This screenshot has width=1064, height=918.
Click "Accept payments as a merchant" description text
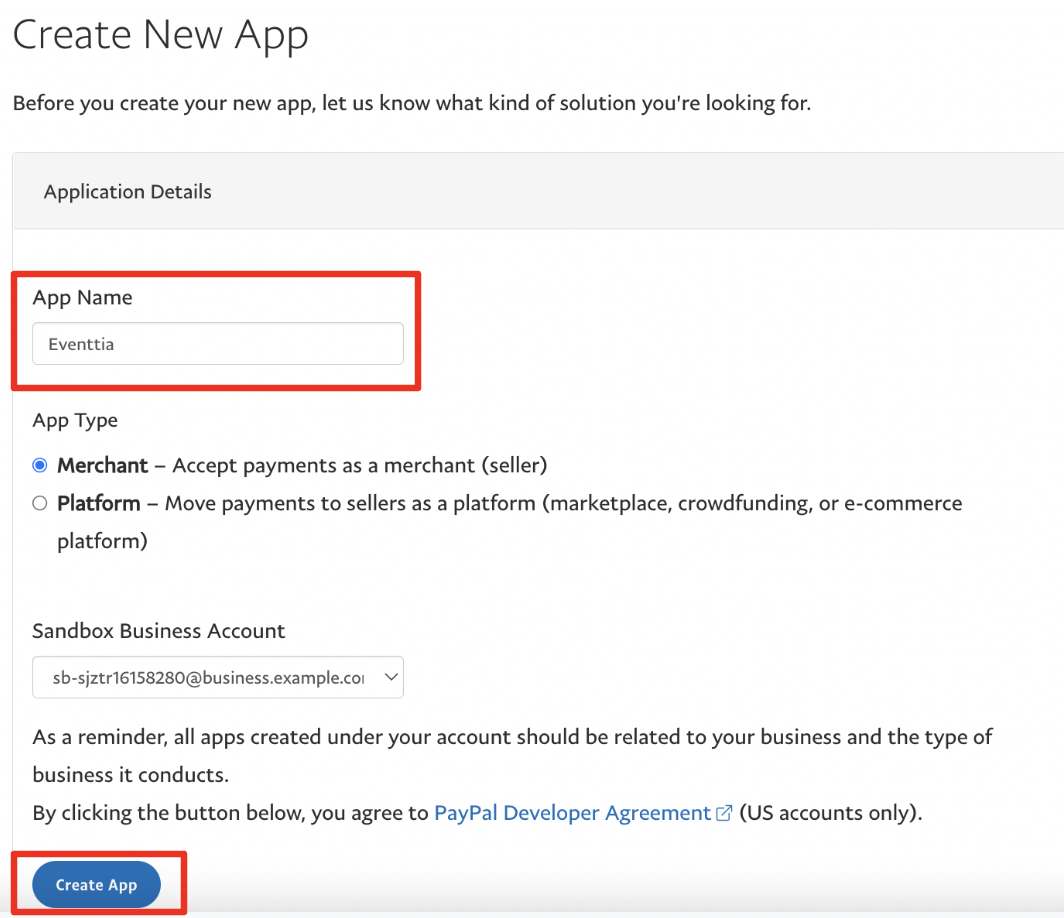coord(360,465)
